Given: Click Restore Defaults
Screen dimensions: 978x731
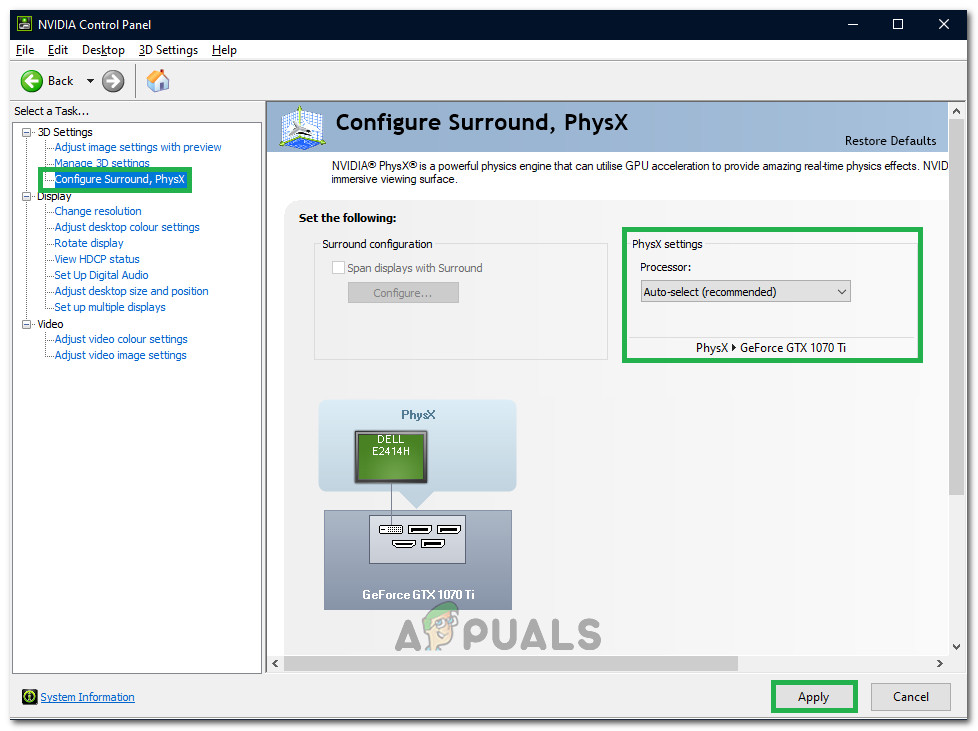Looking at the screenshot, I should pos(890,140).
